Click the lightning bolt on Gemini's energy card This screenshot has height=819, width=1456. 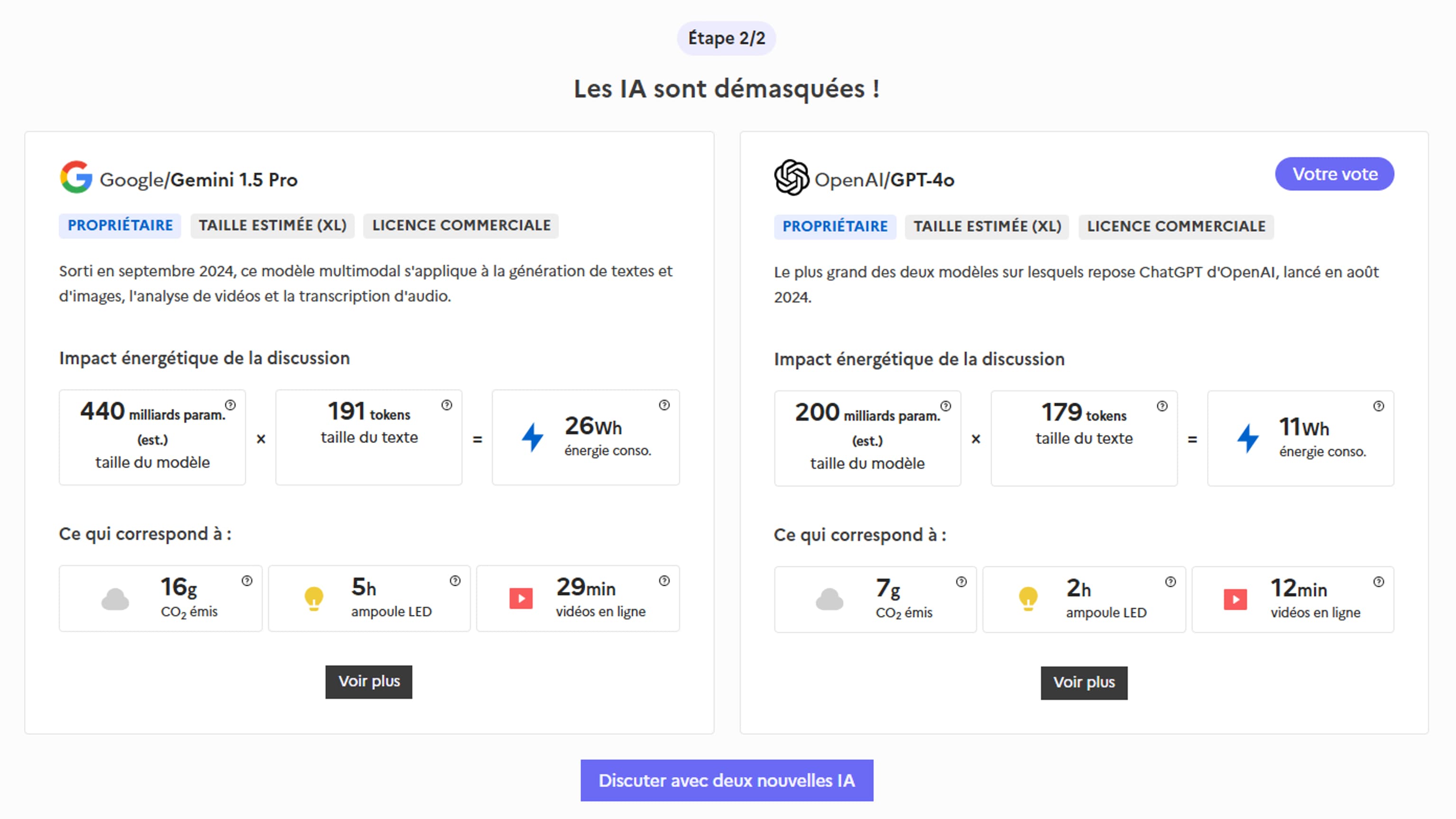click(x=533, y=436)
